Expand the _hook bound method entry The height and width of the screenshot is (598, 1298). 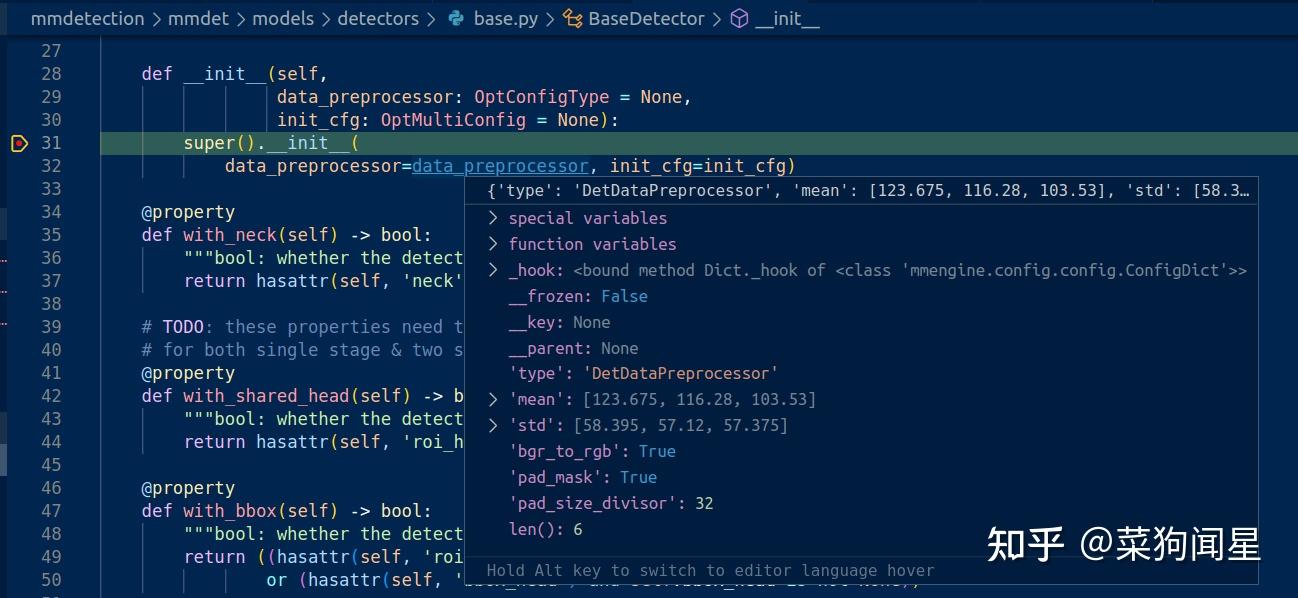[491, 270]
